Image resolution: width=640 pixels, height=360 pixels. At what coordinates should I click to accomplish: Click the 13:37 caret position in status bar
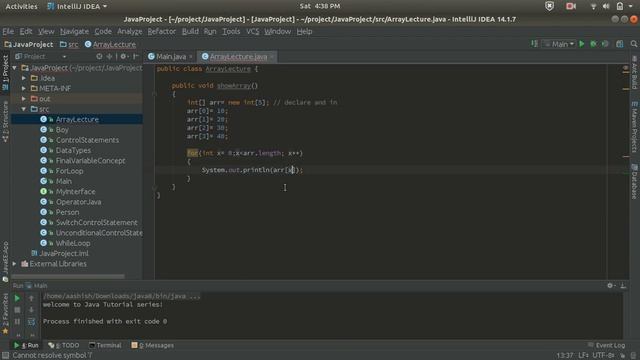(x=565, y=356)
